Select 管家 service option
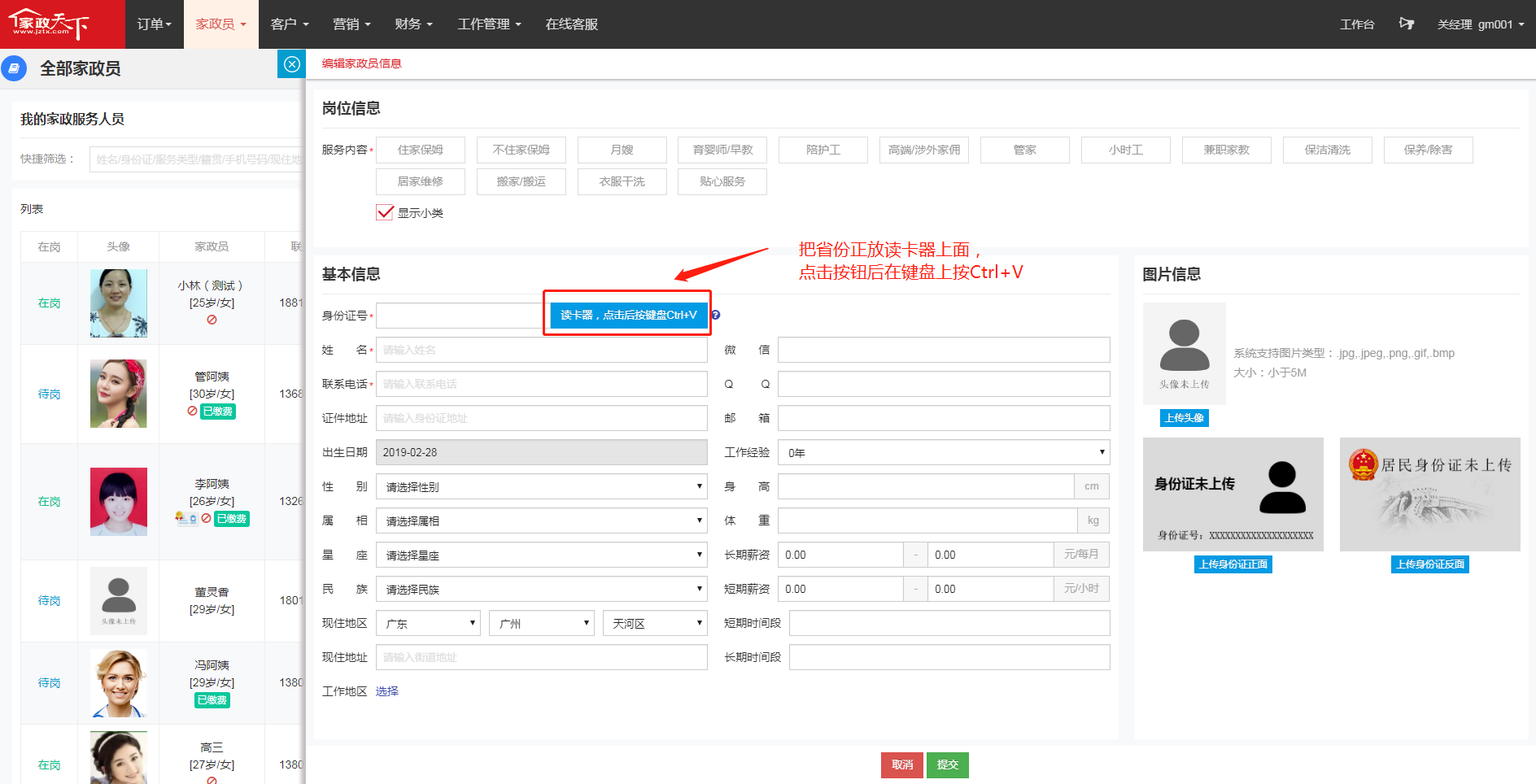 click(x=1025, y=150)
